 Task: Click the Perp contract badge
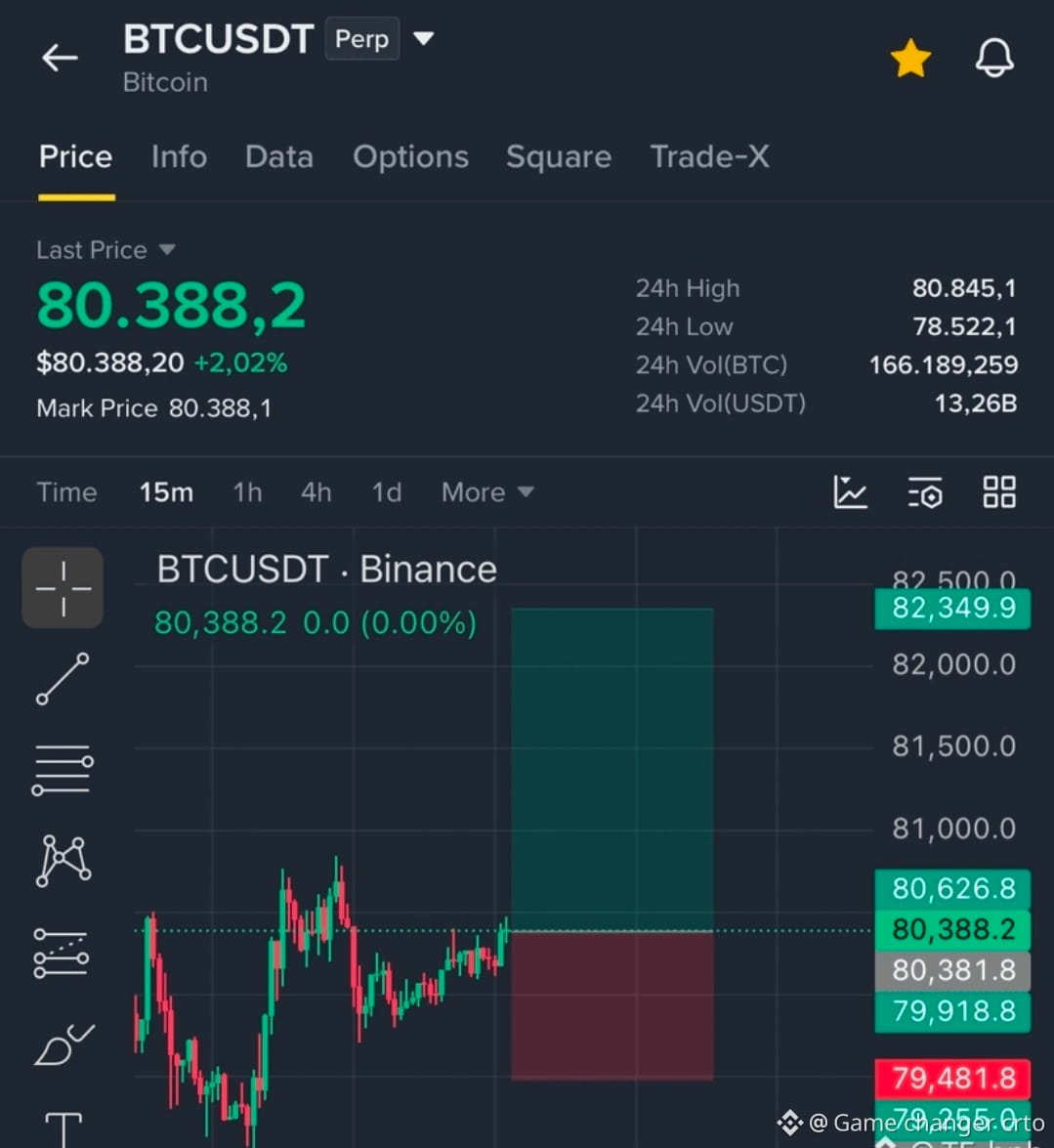tap(362, 38)
